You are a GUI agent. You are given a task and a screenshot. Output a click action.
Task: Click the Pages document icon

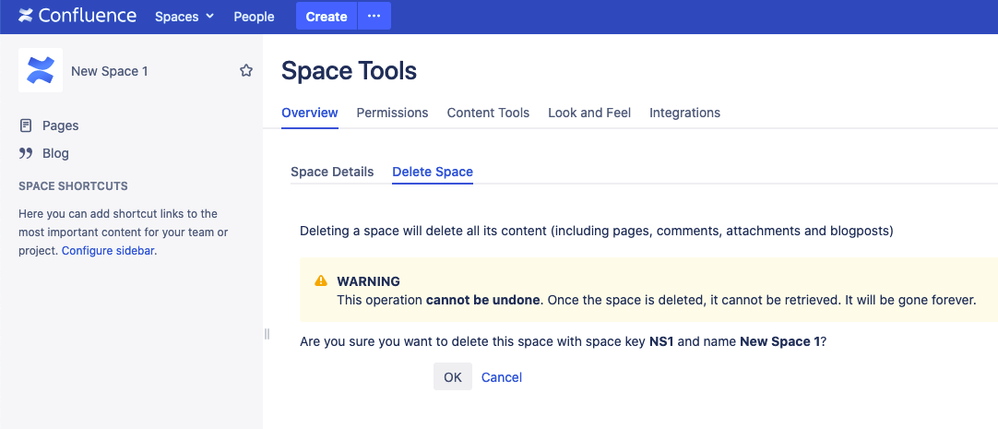pyautogui.click(x=25, y=125)
